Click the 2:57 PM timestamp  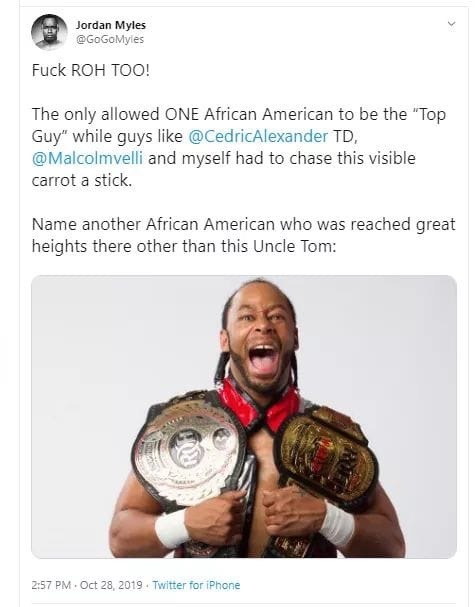click(51, 585)
